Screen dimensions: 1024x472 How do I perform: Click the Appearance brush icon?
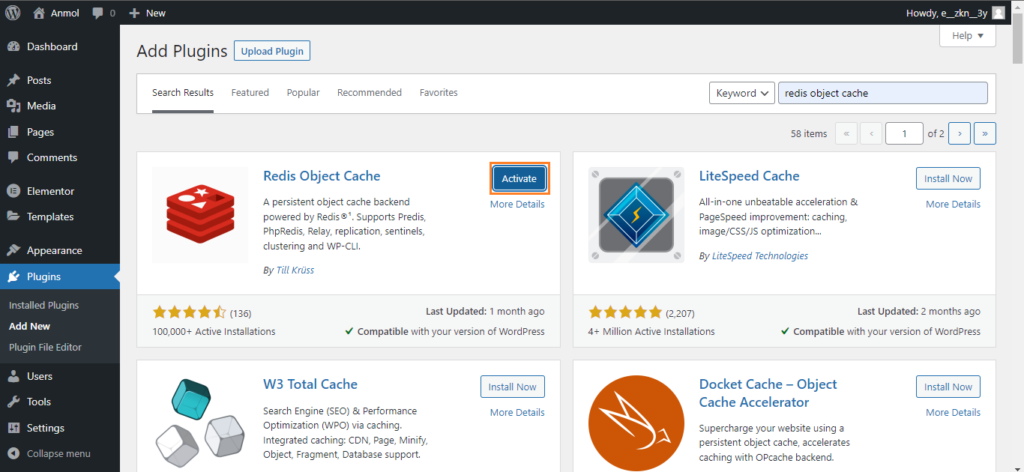[13, 251]
